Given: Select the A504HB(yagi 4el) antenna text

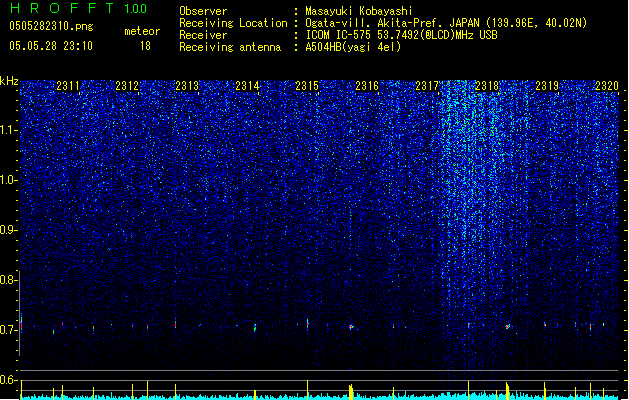Looking at the screenshot, I should [353, 47].
